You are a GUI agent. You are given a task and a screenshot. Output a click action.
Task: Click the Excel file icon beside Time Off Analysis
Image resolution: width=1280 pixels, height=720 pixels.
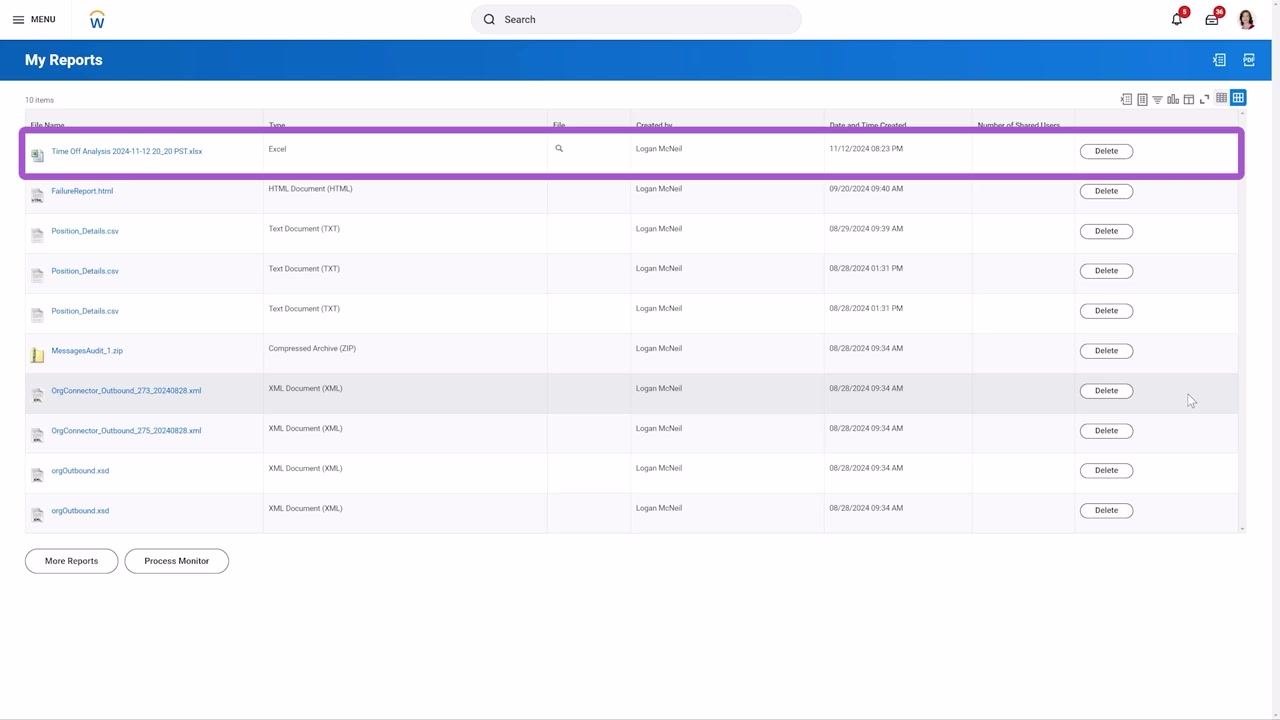(x=37, y=154)
